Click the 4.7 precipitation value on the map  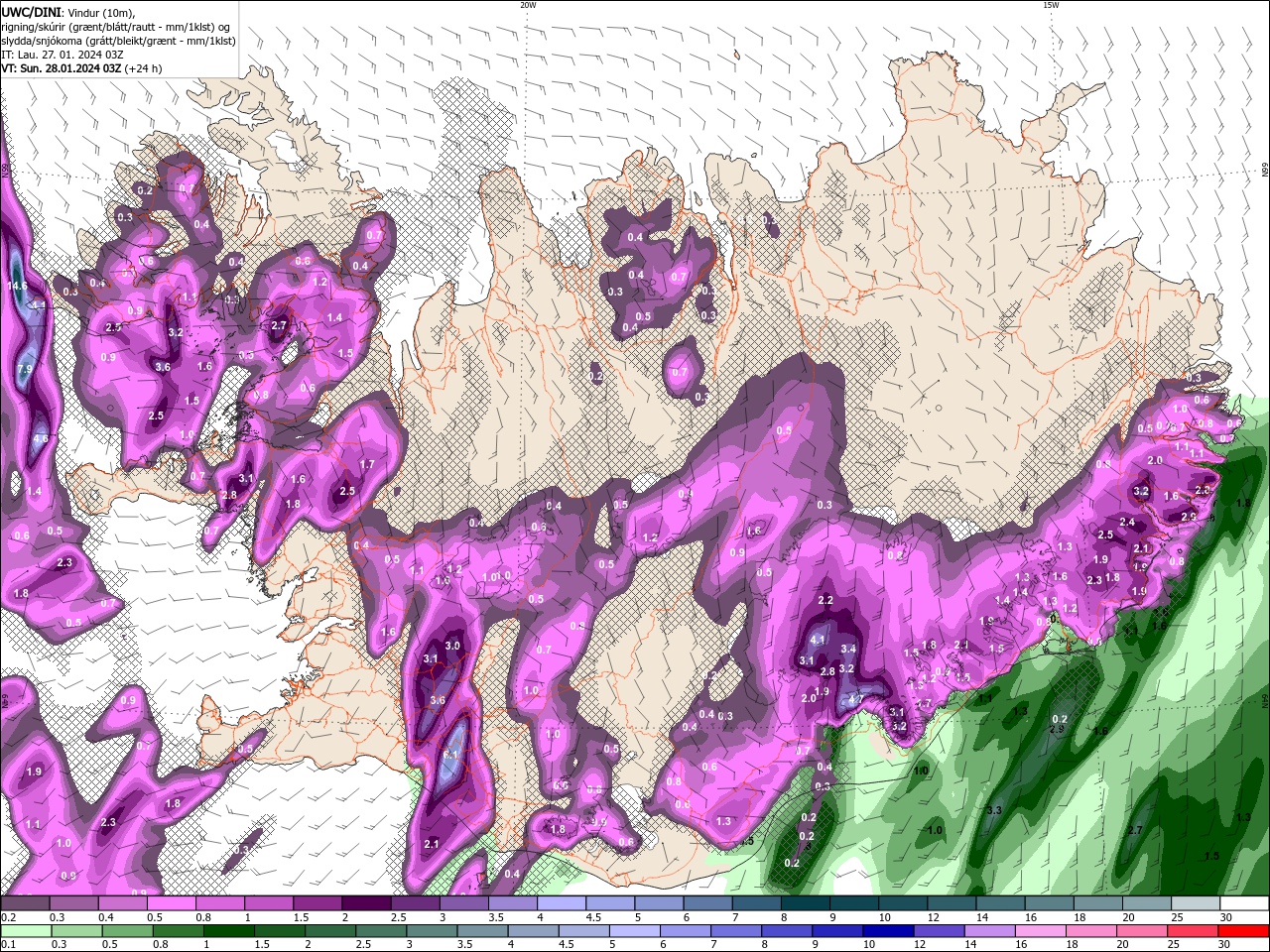pos(855,698)
